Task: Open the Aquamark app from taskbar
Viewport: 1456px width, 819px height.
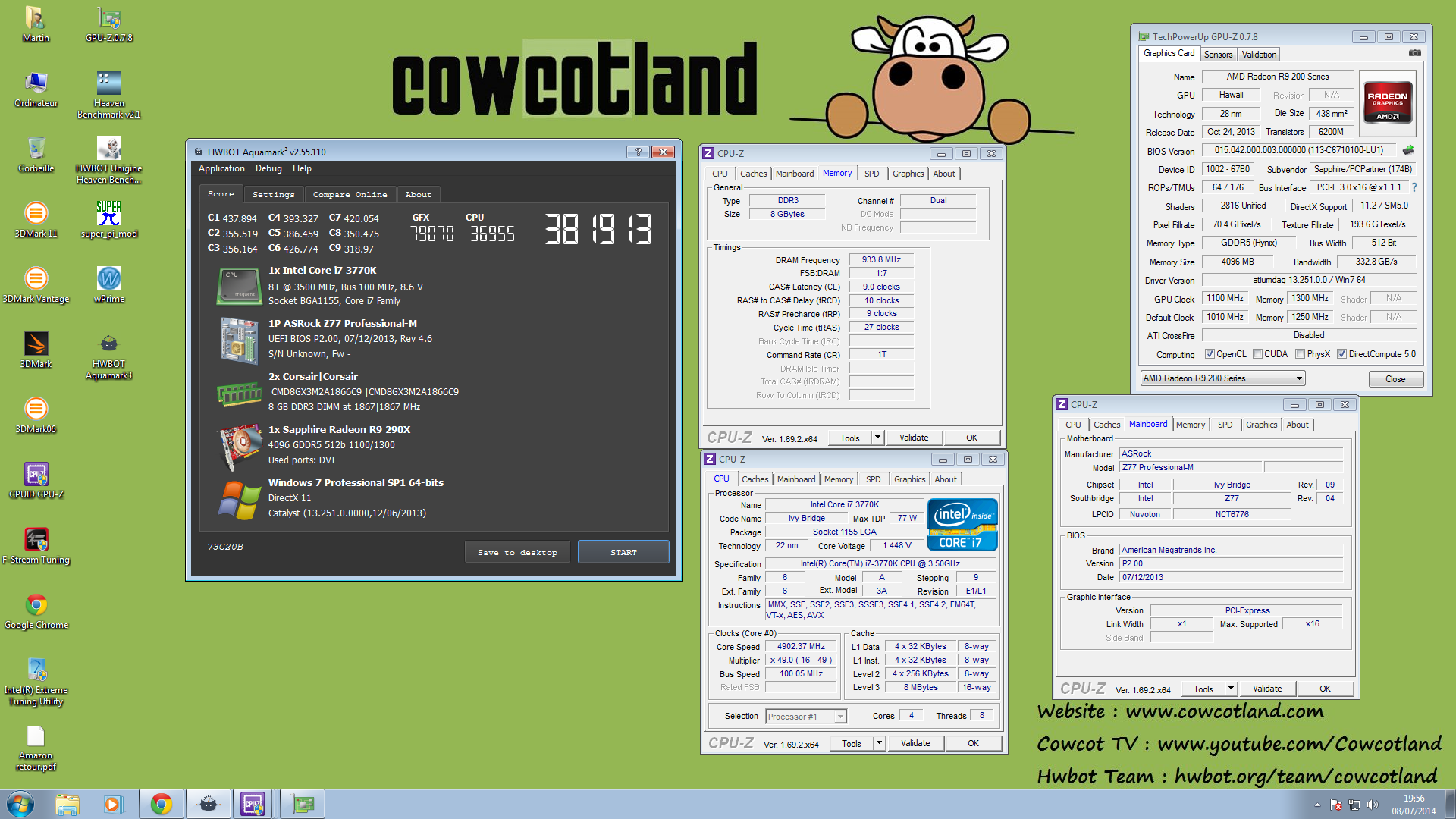Action: (209, 804)
